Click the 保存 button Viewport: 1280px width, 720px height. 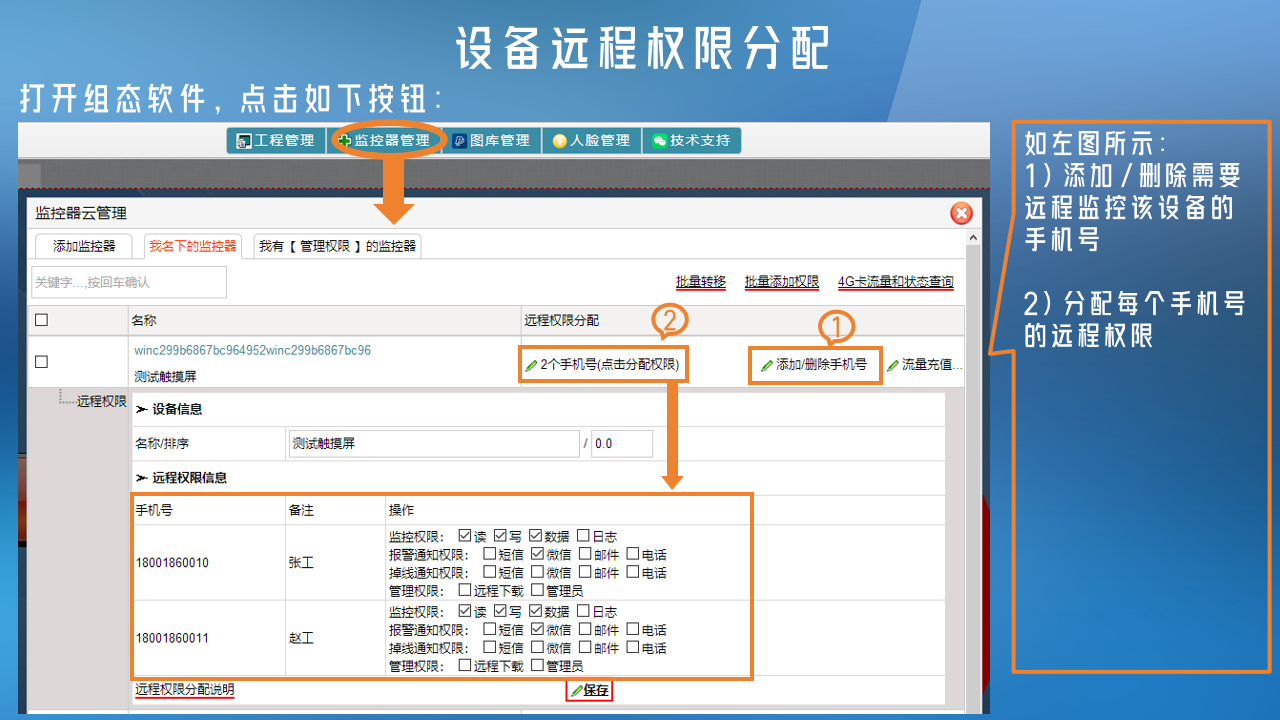(x=589, y=690)
